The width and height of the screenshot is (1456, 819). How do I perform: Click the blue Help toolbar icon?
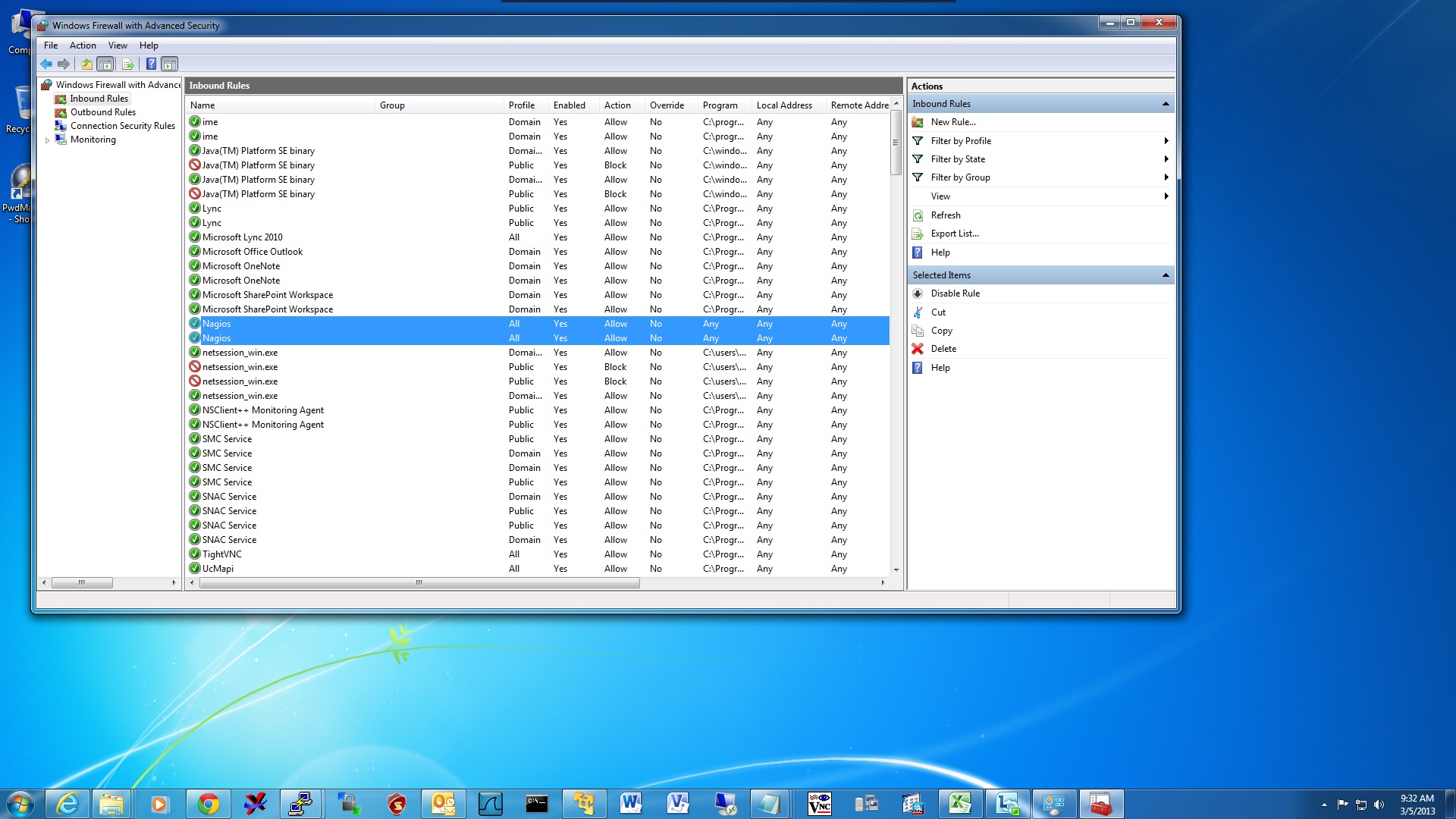click(151, 64)
